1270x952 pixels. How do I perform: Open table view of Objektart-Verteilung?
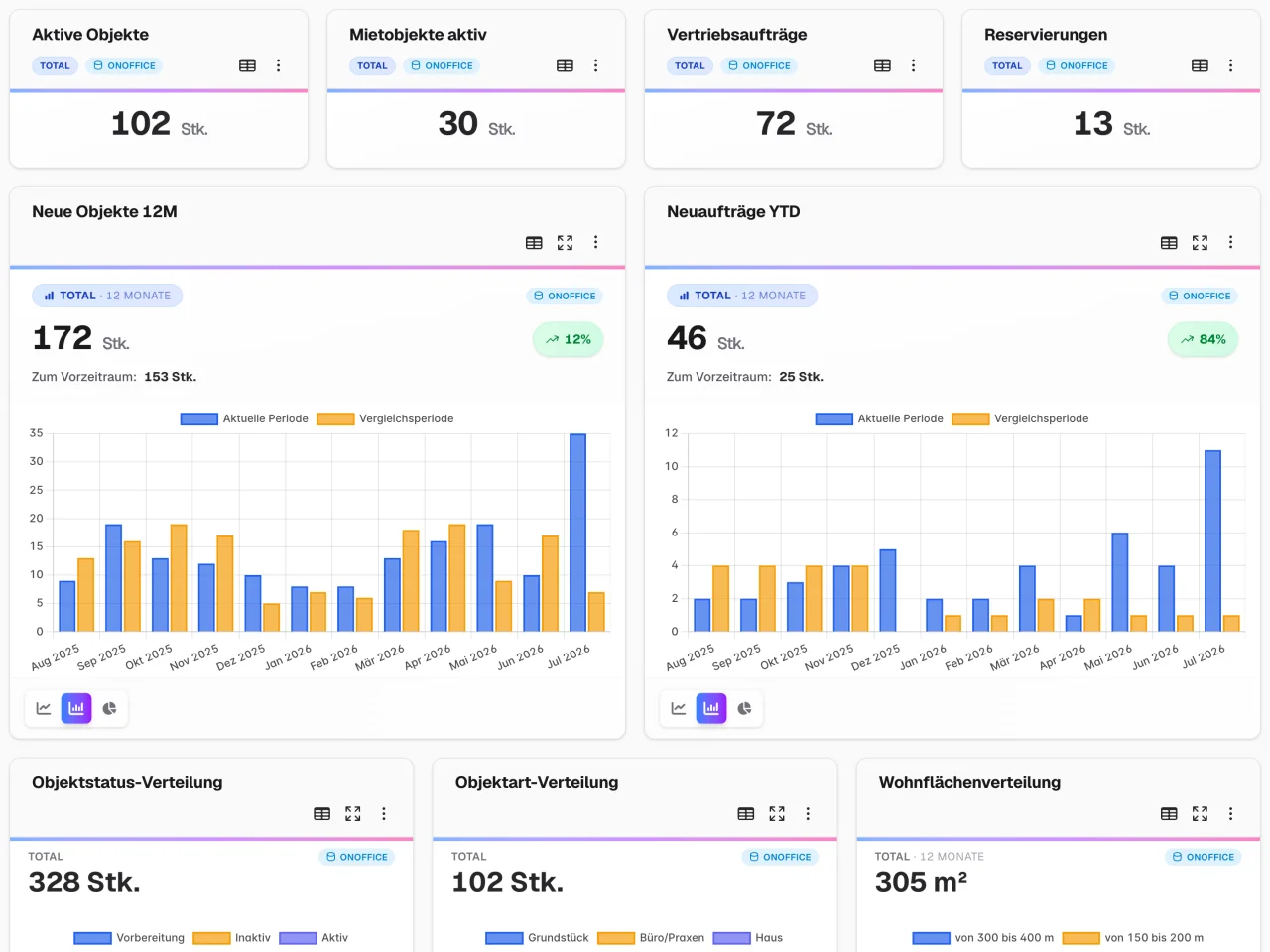[x=746, y=813]
